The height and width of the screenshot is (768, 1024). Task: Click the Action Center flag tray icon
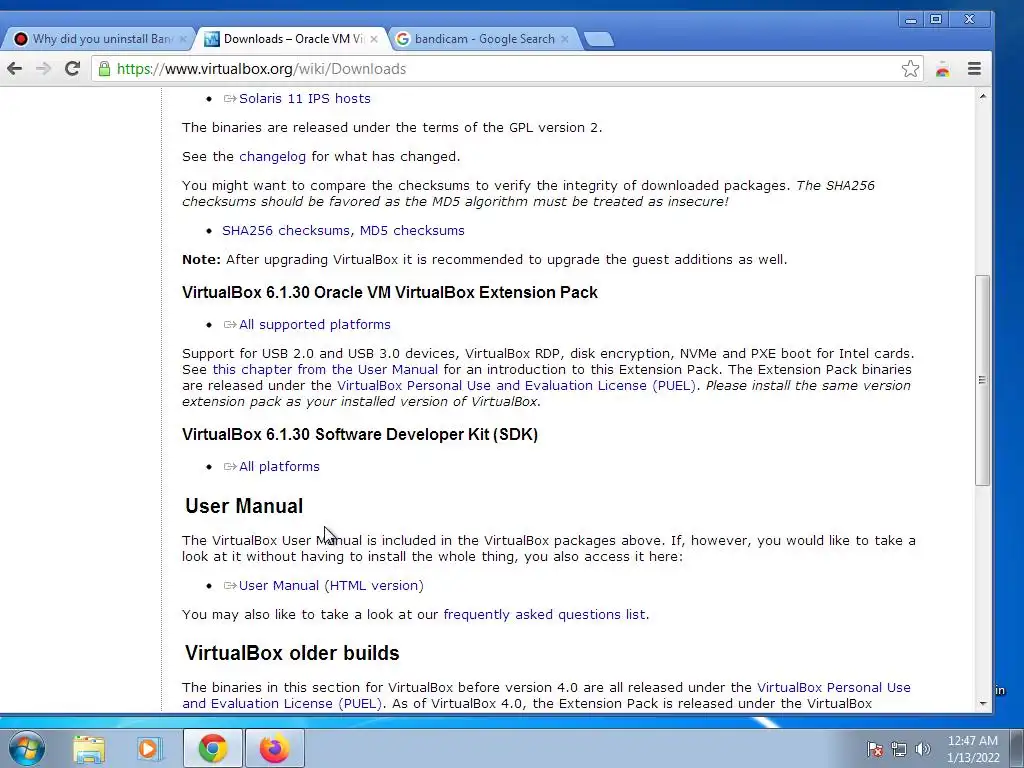click(875, 749)
